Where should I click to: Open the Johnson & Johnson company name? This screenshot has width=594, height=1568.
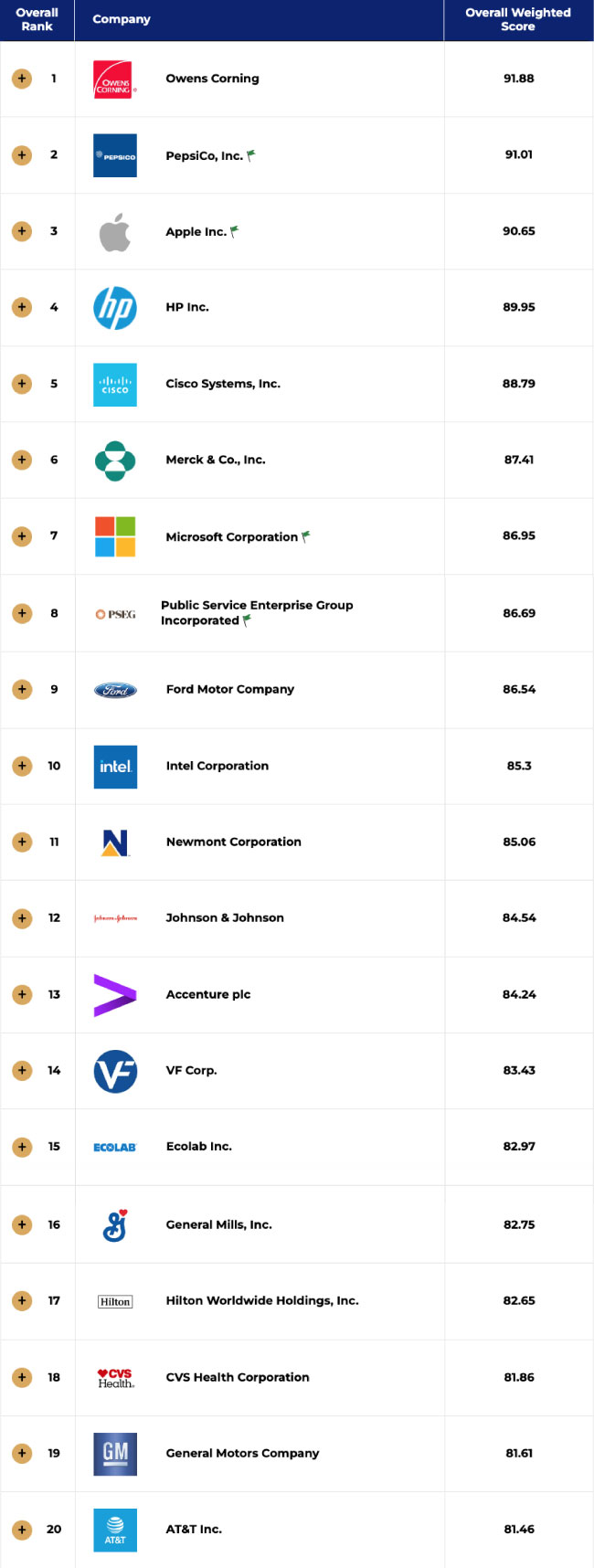[x=225, y=917]
